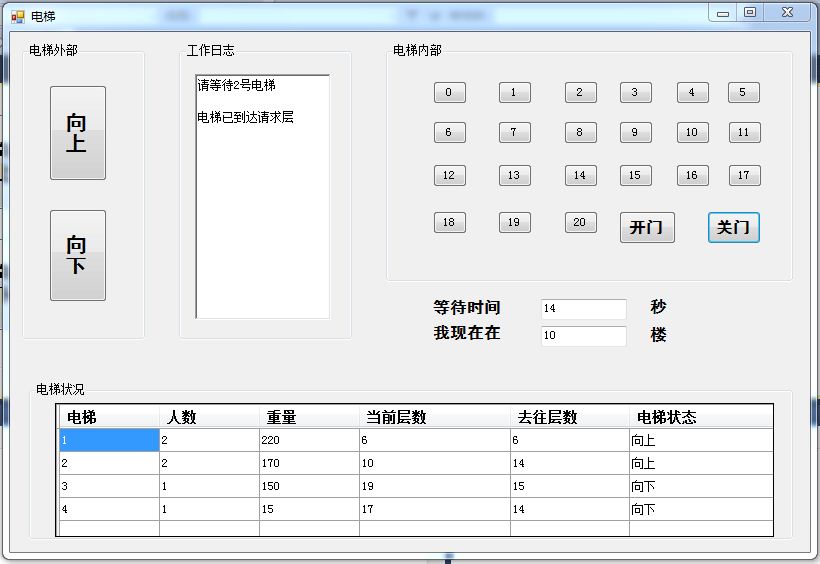Select floor button 1 inside elevator
The image size is (820, 564).
click(515, 93)
